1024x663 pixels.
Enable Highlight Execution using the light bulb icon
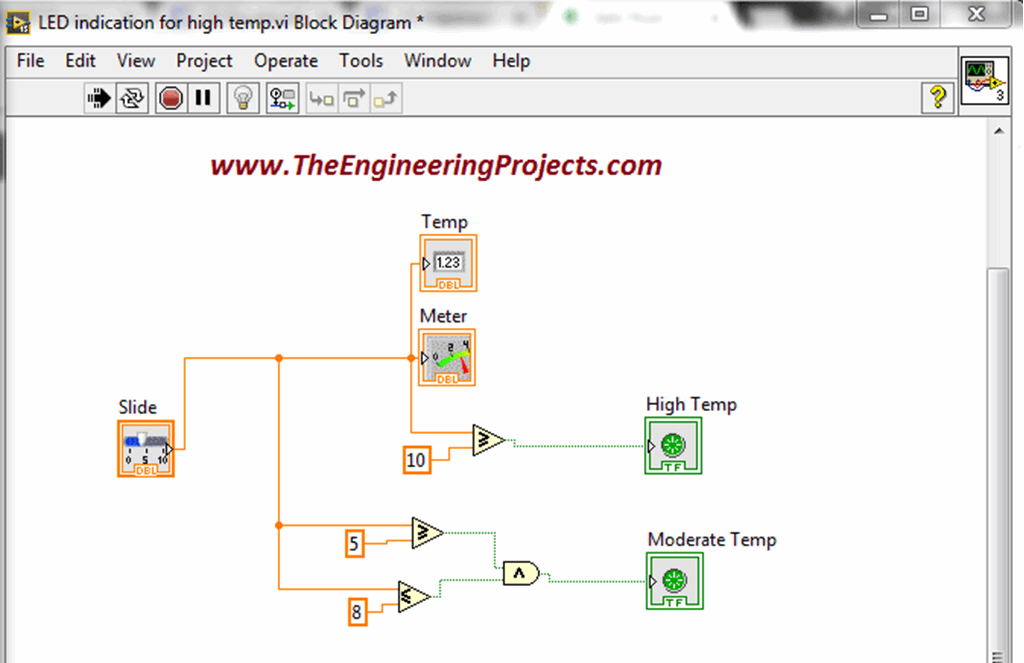(242, 97)
